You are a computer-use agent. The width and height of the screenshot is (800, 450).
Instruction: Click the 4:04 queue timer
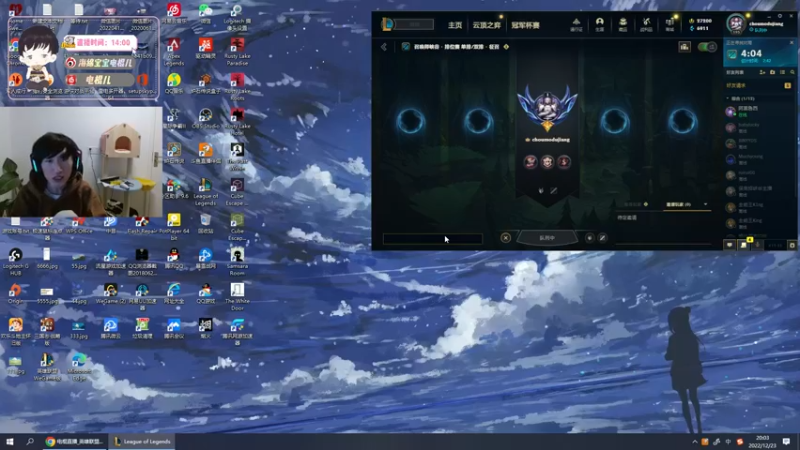click(x=751, y=54)
